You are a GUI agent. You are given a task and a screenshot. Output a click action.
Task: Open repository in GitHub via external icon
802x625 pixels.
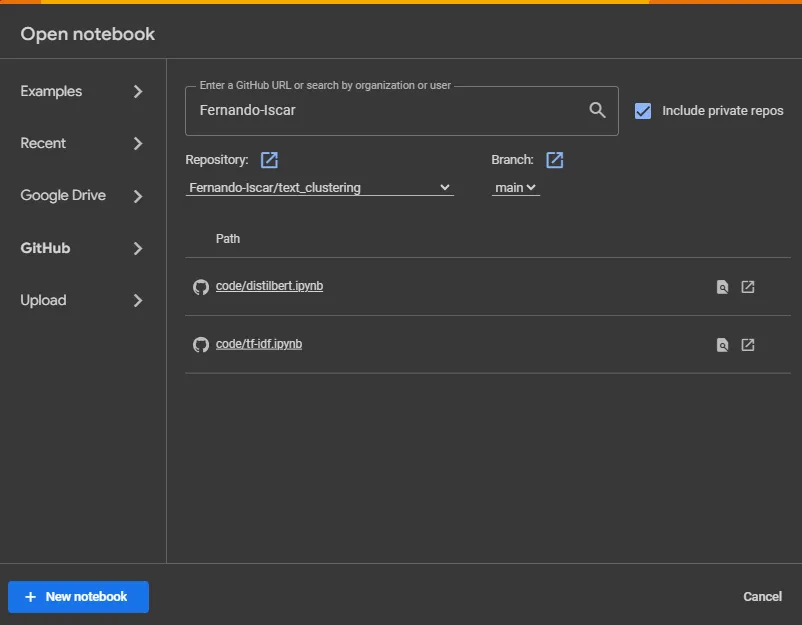click(x=269, y=160)
